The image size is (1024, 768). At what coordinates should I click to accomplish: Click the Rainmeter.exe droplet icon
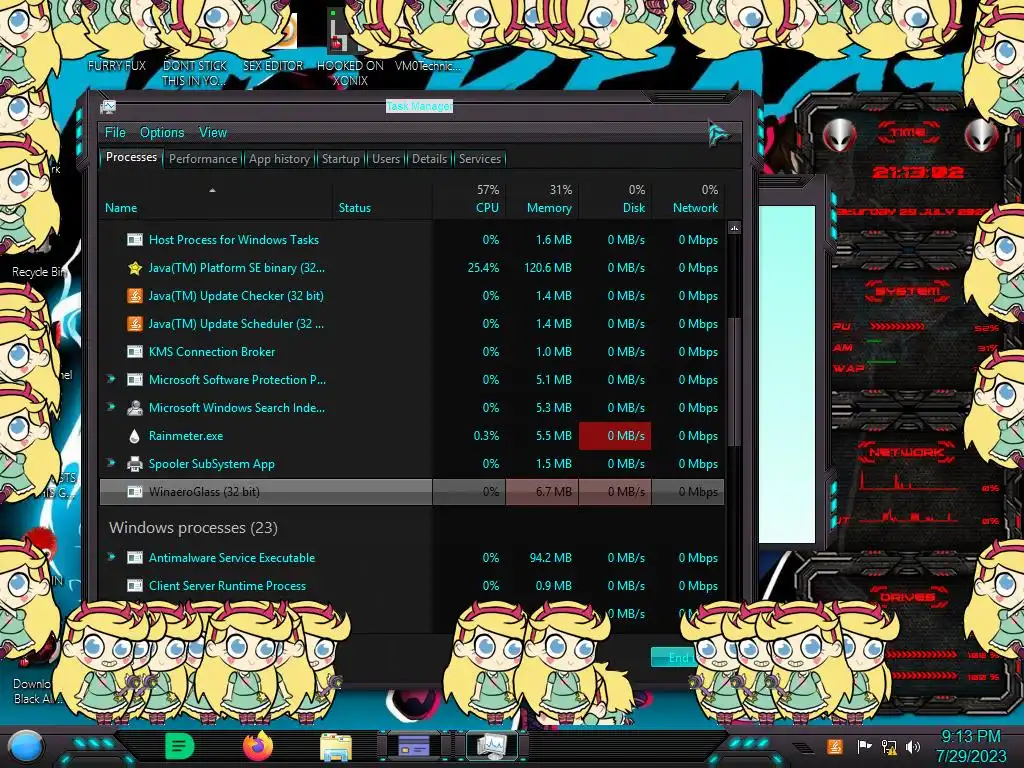(135, 436)
